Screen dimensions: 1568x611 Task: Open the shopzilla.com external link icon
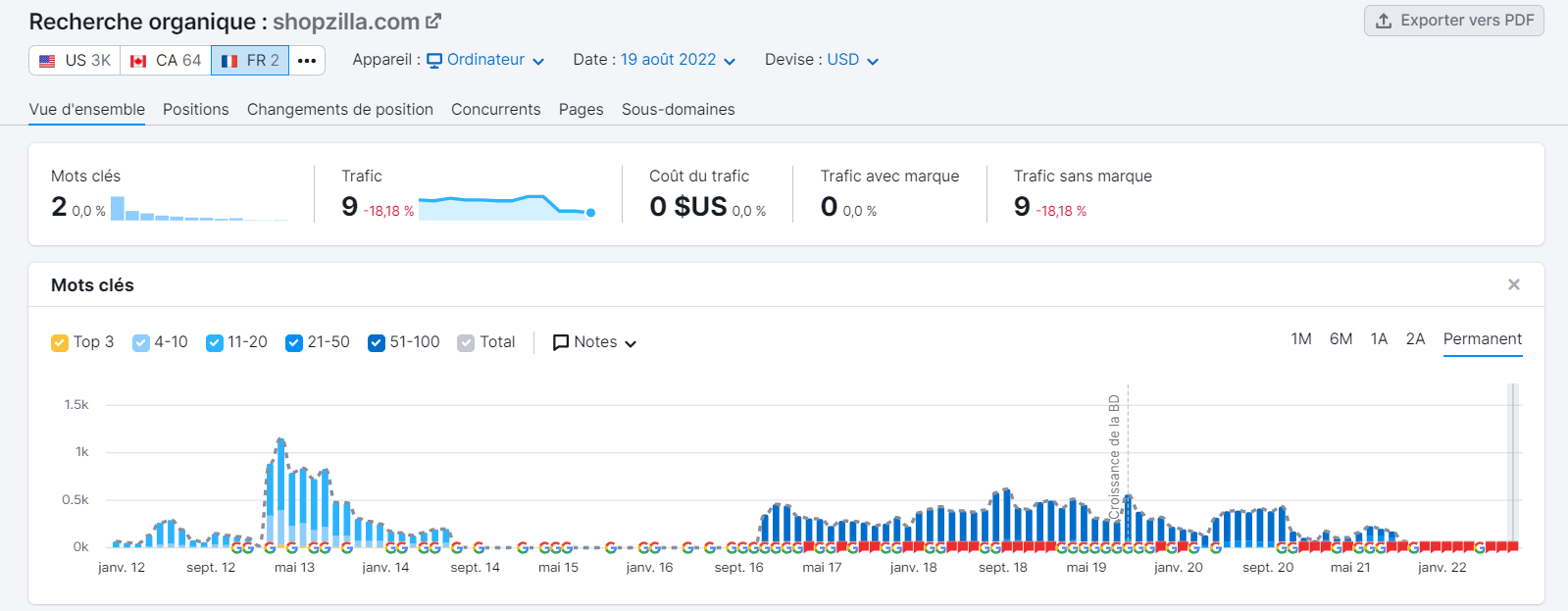click(433, 21)
